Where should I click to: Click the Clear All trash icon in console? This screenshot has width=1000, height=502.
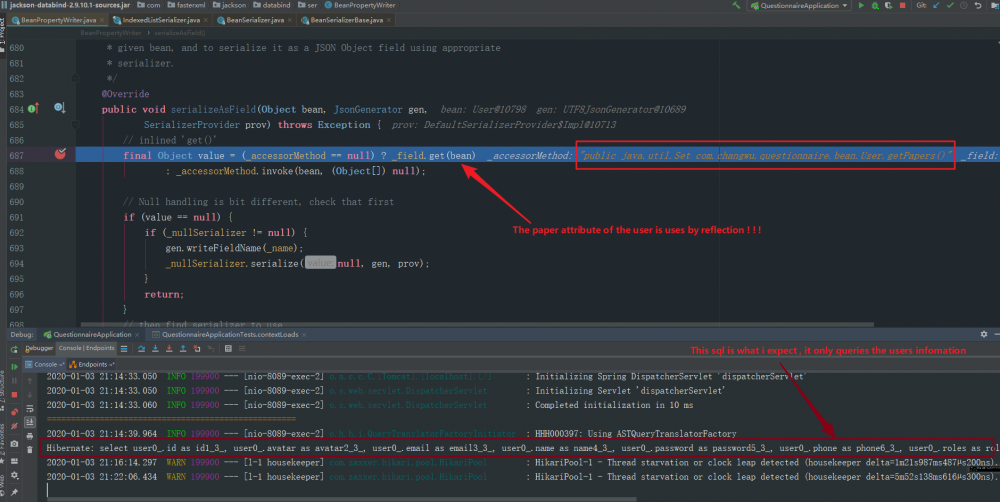[29, 450]
